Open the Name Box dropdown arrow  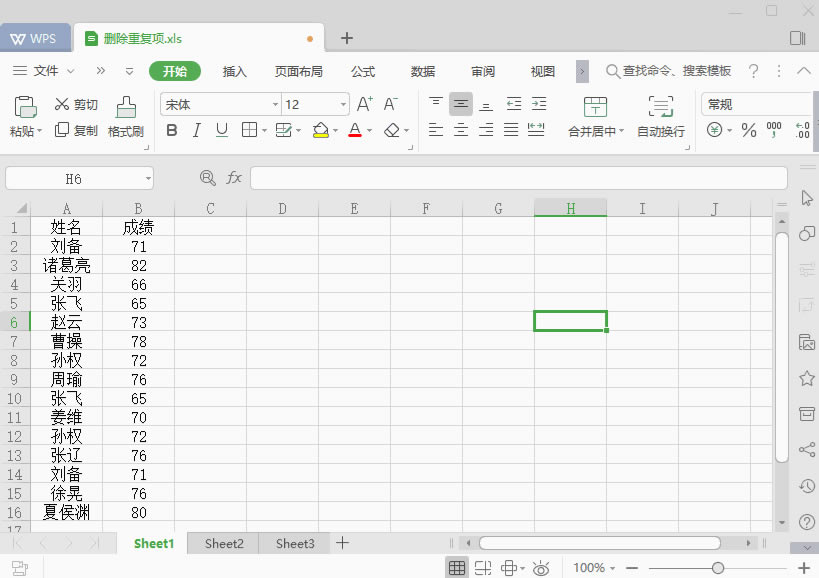tap(148, 178)
